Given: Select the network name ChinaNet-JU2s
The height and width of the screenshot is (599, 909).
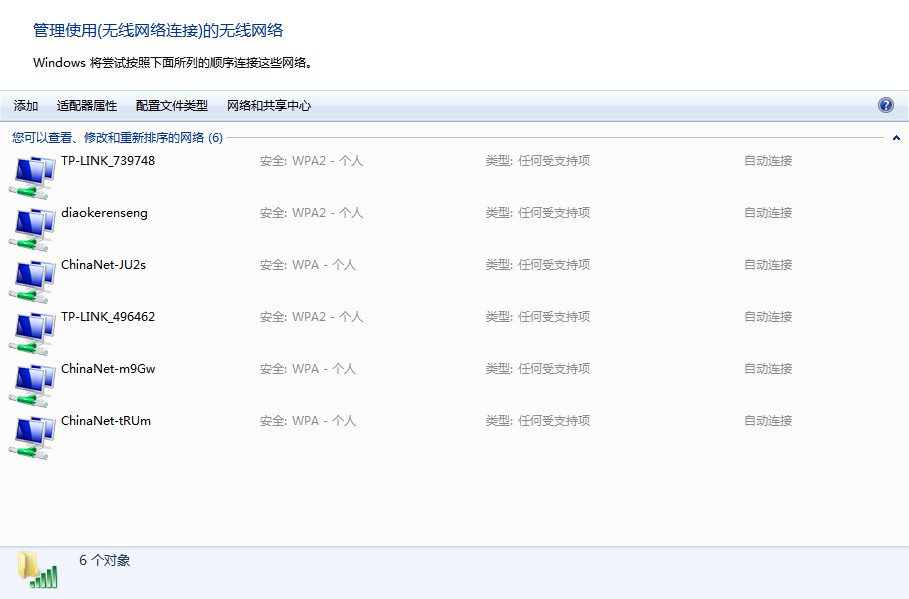Looking at the screenshot, I should point(103,264).
